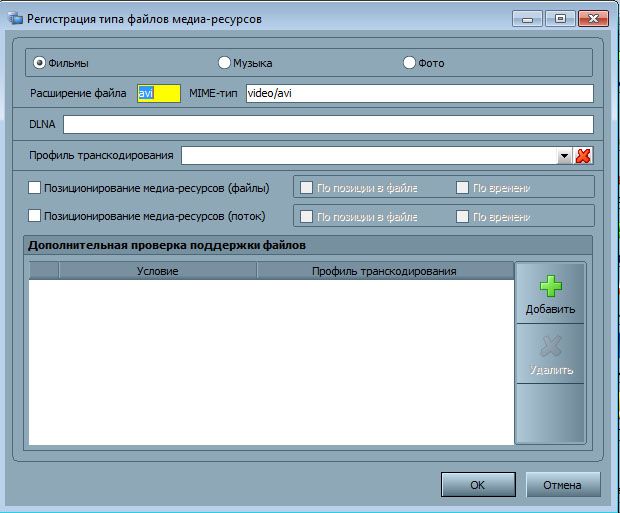Select the Музыка radio button

coord(224,63)
